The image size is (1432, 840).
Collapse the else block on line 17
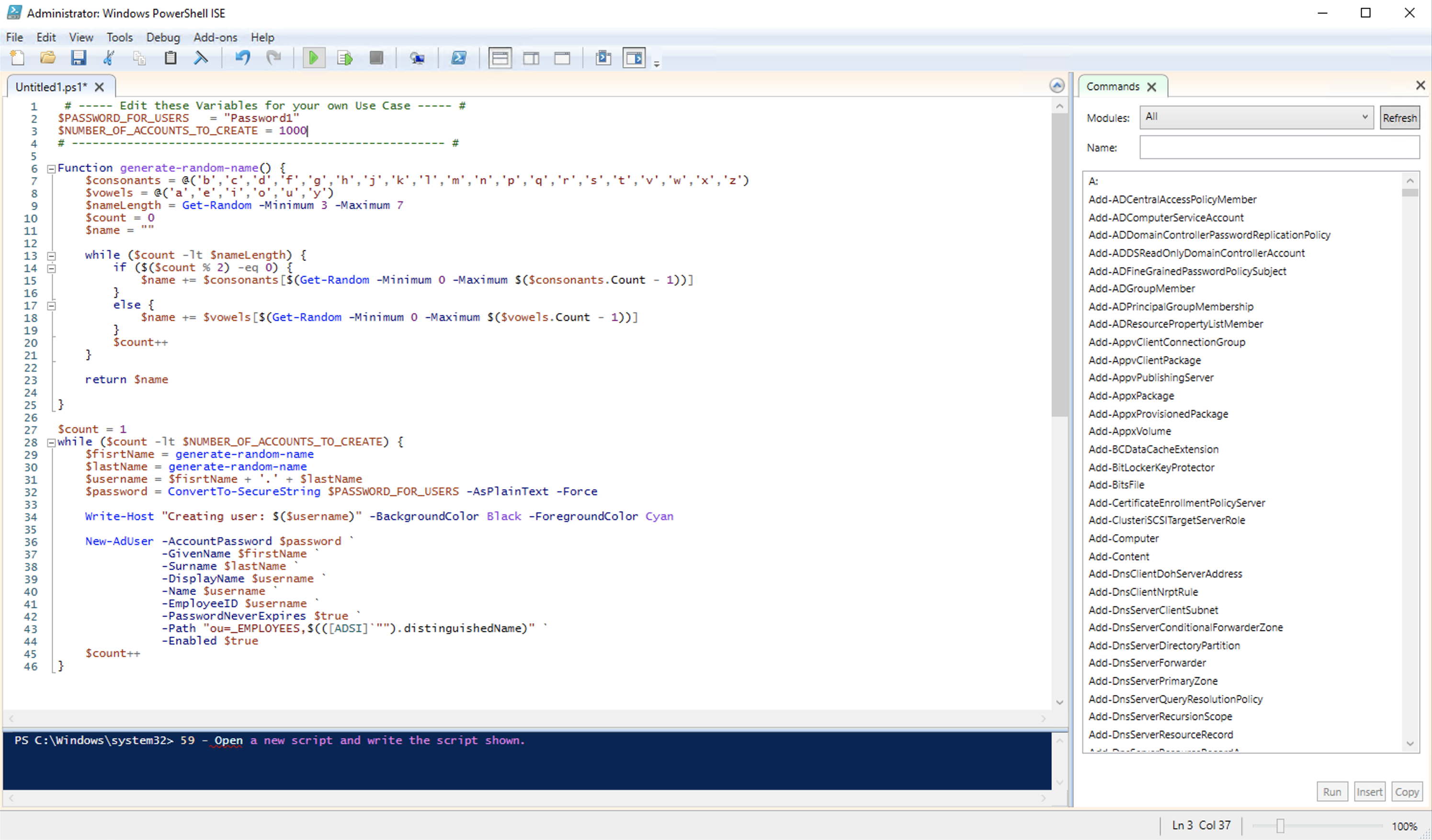[51, 306]
